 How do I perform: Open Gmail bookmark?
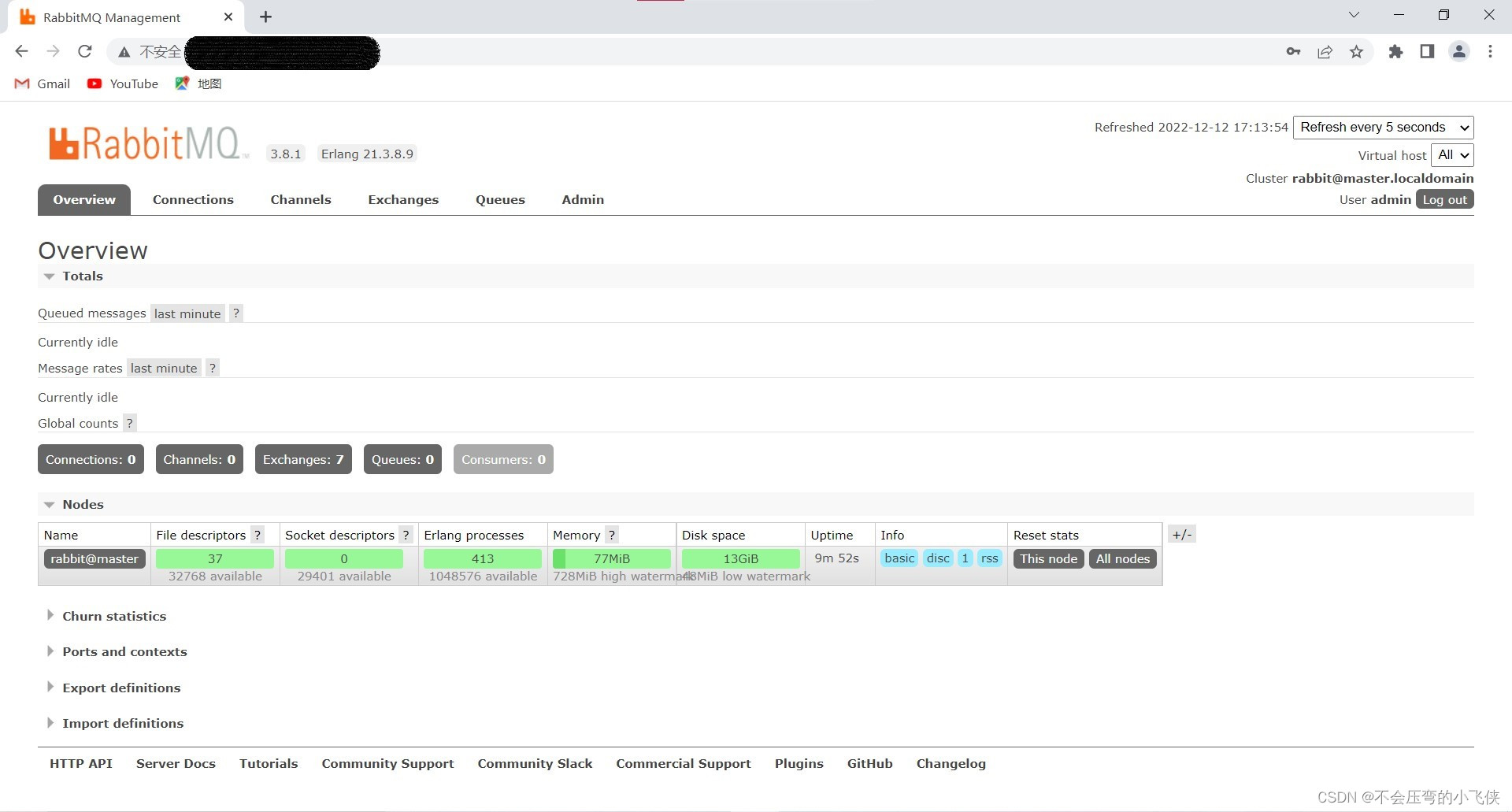pyautogui.click(x=43, y=83)
